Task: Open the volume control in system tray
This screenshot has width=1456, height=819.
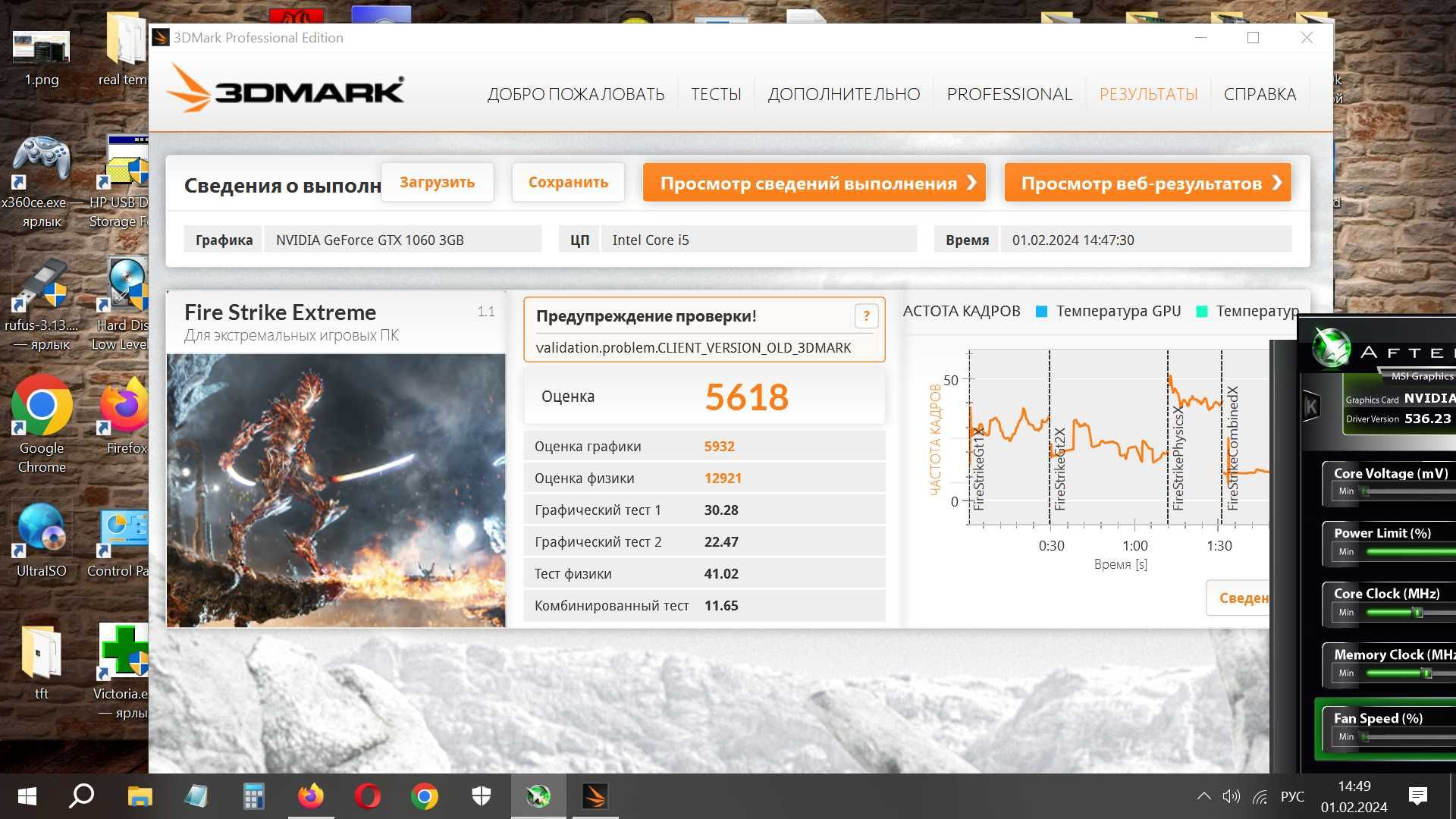Action: point(1231,796)
